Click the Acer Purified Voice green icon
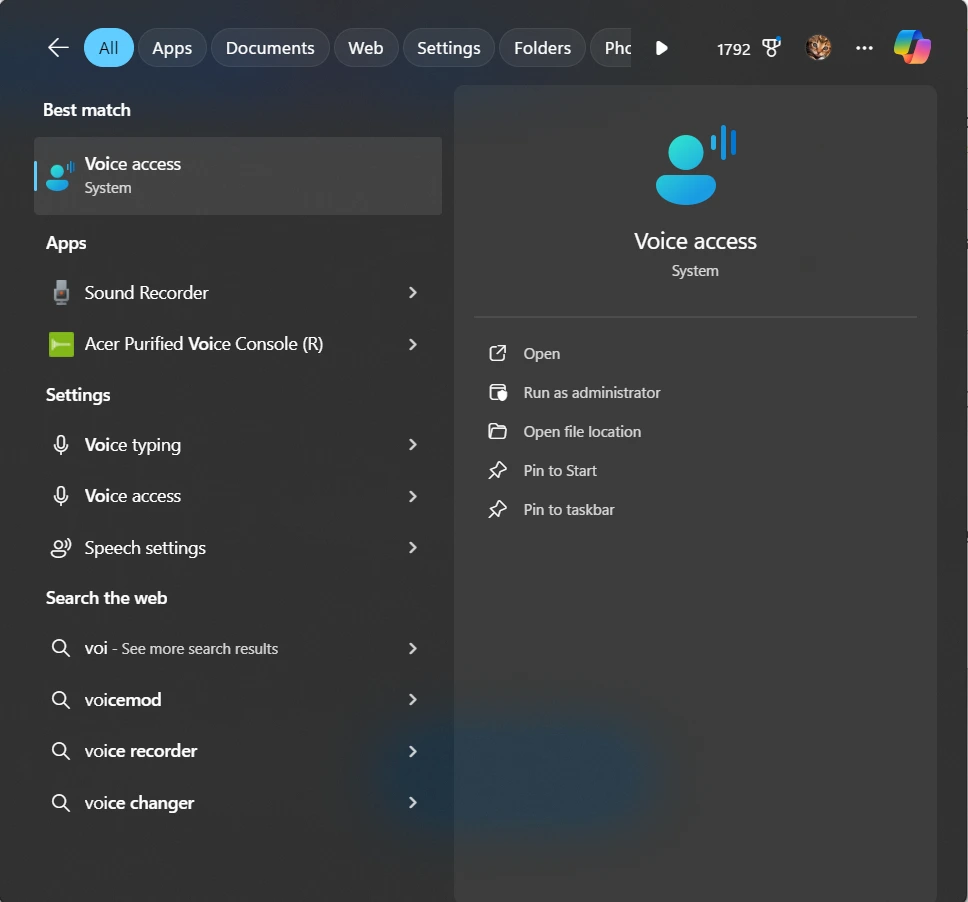Screen dimensions: 968x902 click(x=61, y=344)
